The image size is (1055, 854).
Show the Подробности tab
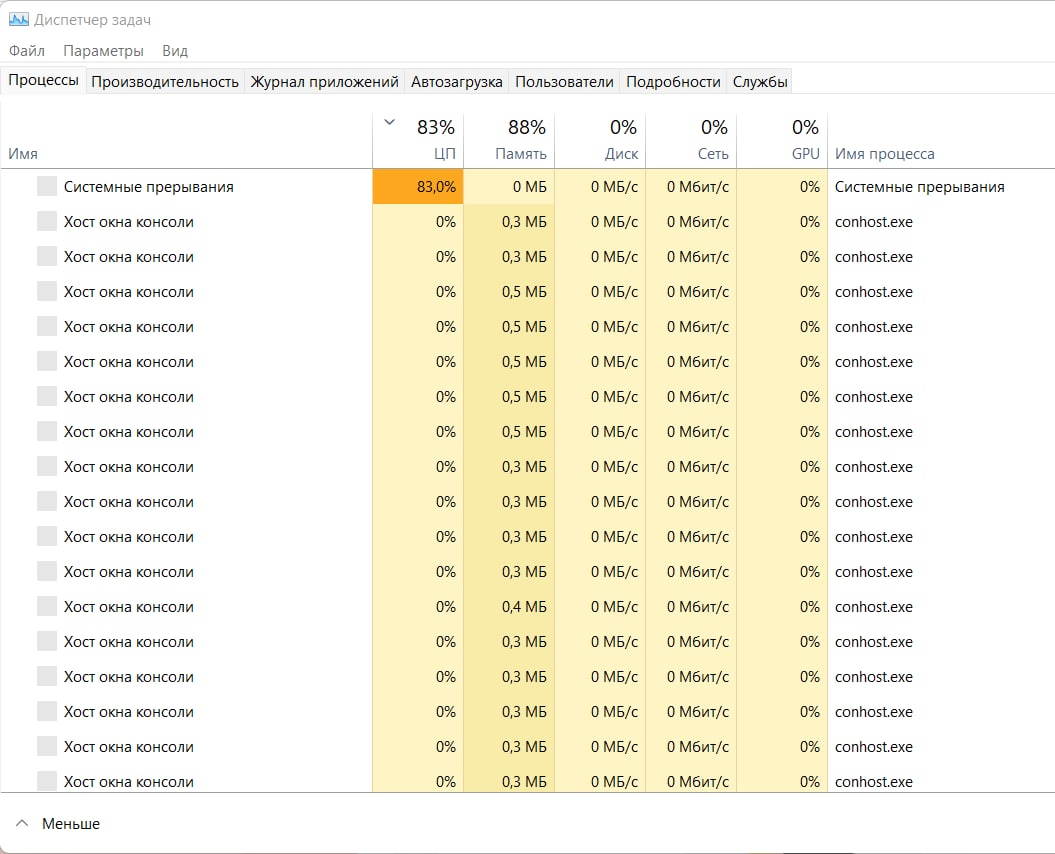coord(673,82)
